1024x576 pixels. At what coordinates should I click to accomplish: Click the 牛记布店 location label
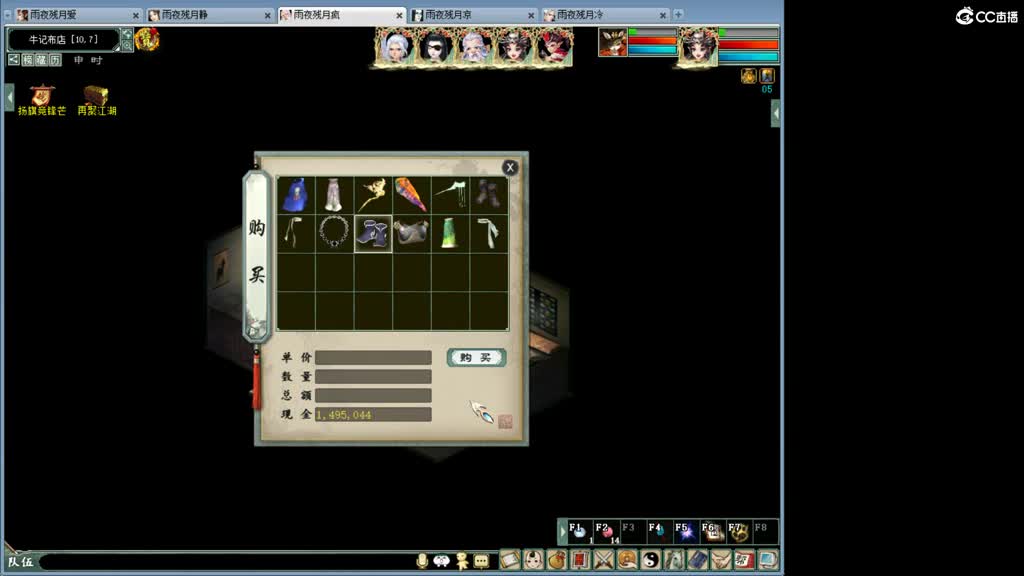tap(63, 40)
